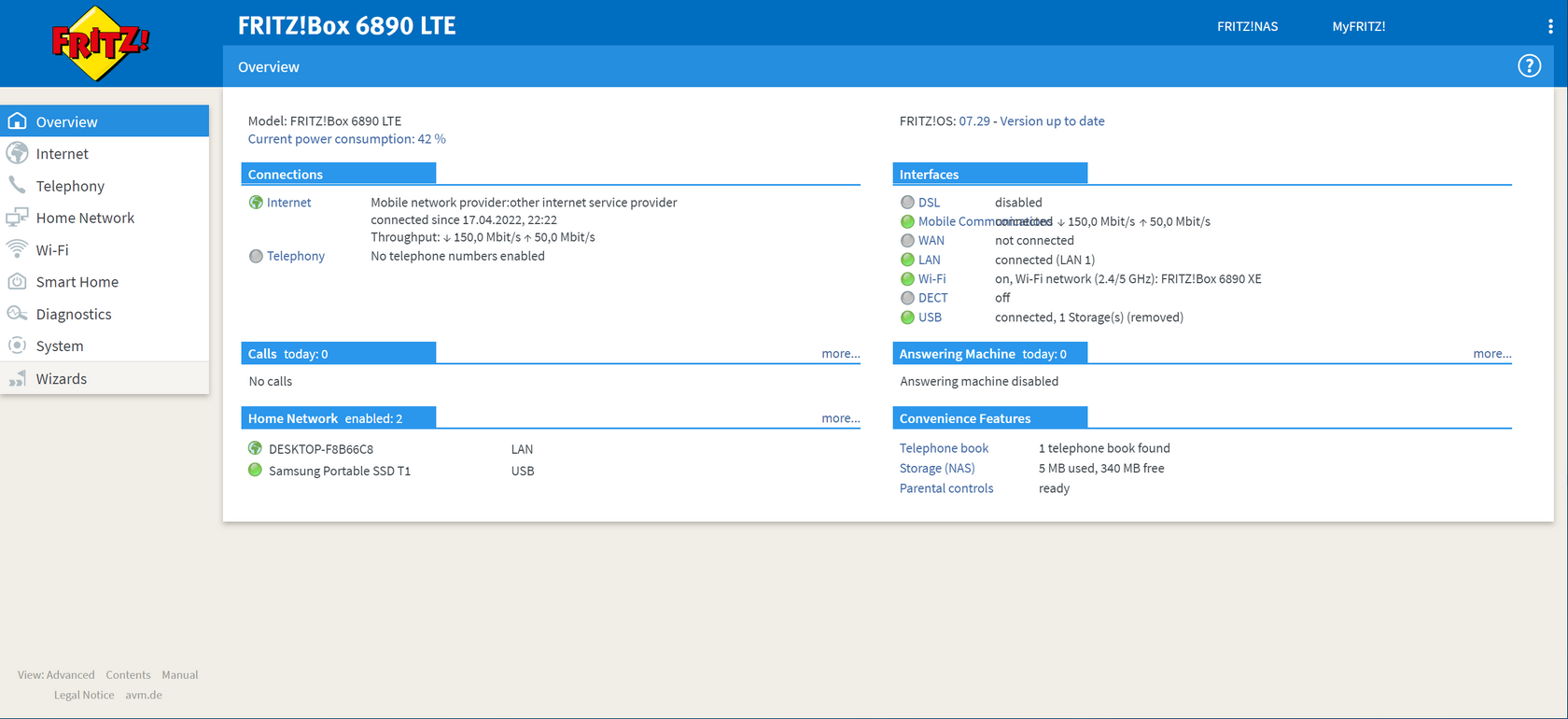Click the USB interface link
This screenshot has width=1568, height=719.
pos(930,317)
